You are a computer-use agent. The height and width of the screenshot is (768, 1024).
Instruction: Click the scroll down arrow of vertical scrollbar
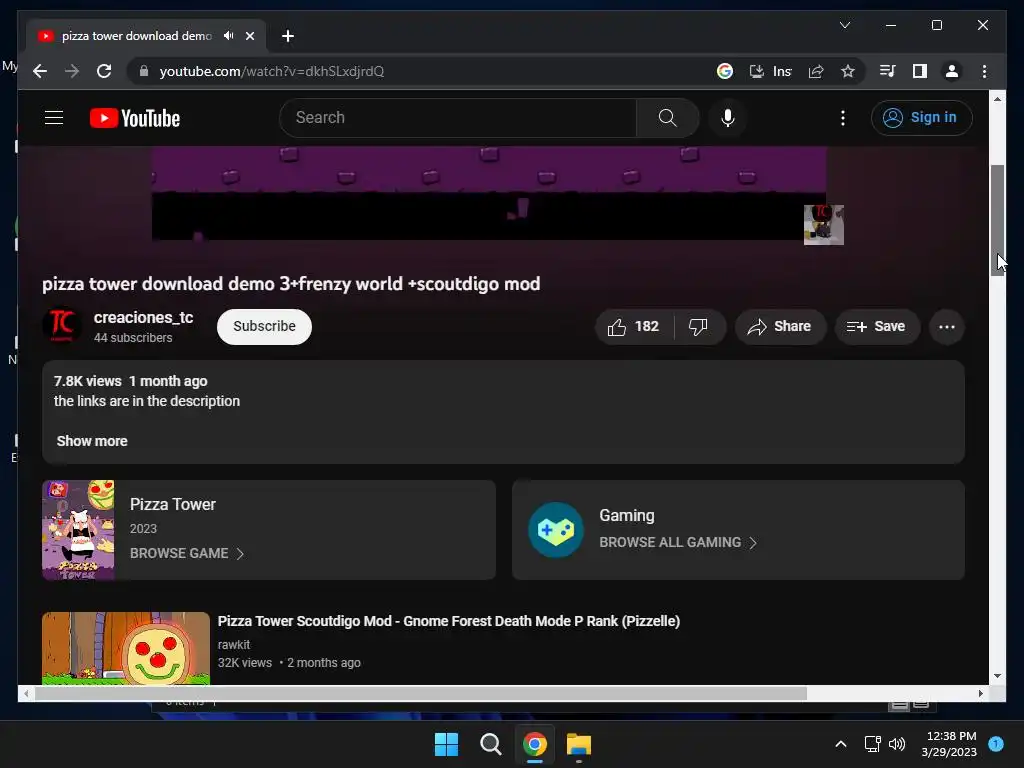pyautogui.click(x=997, y=677)
